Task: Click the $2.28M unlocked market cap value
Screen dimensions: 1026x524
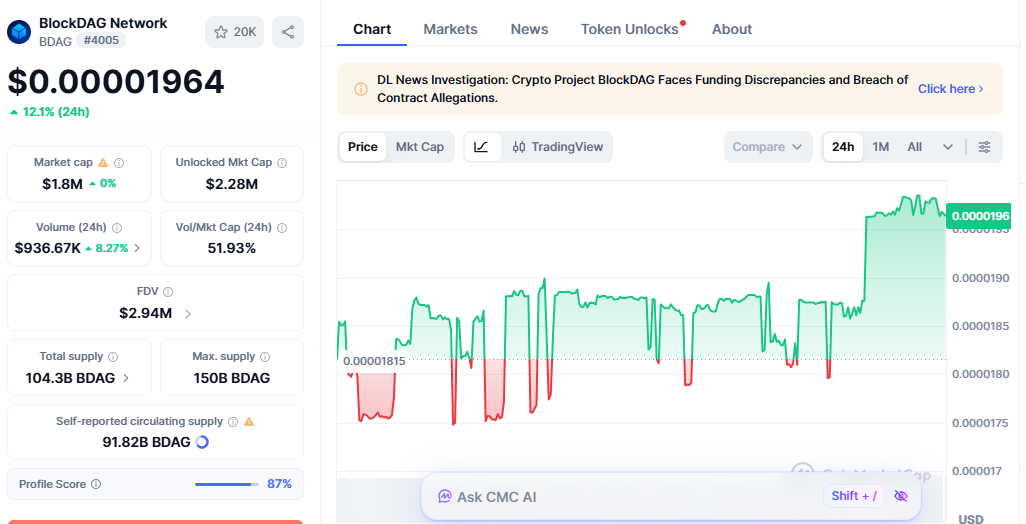Action: click(232, 184)
